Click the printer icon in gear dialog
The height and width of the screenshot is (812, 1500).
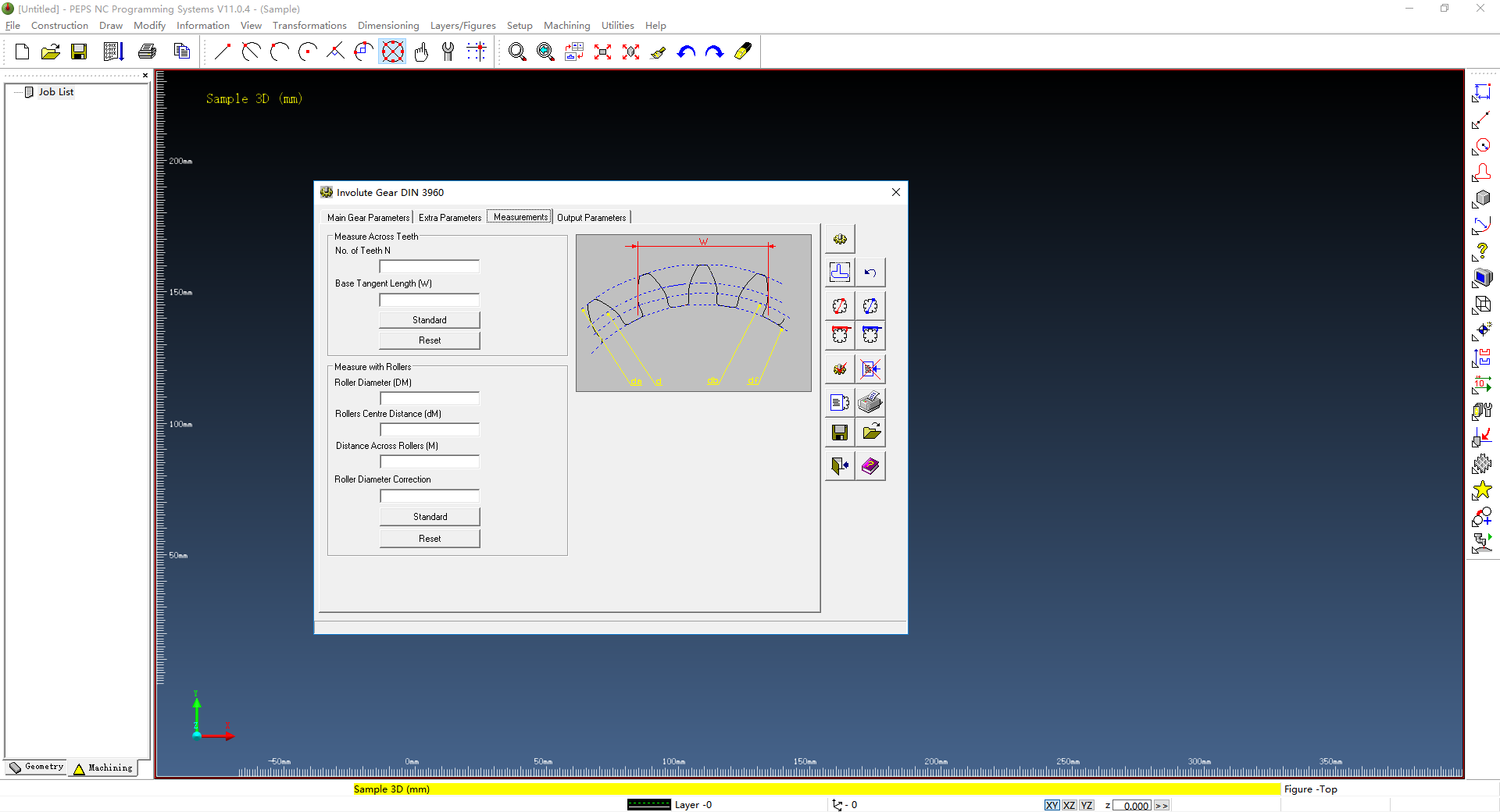(870, 403)
